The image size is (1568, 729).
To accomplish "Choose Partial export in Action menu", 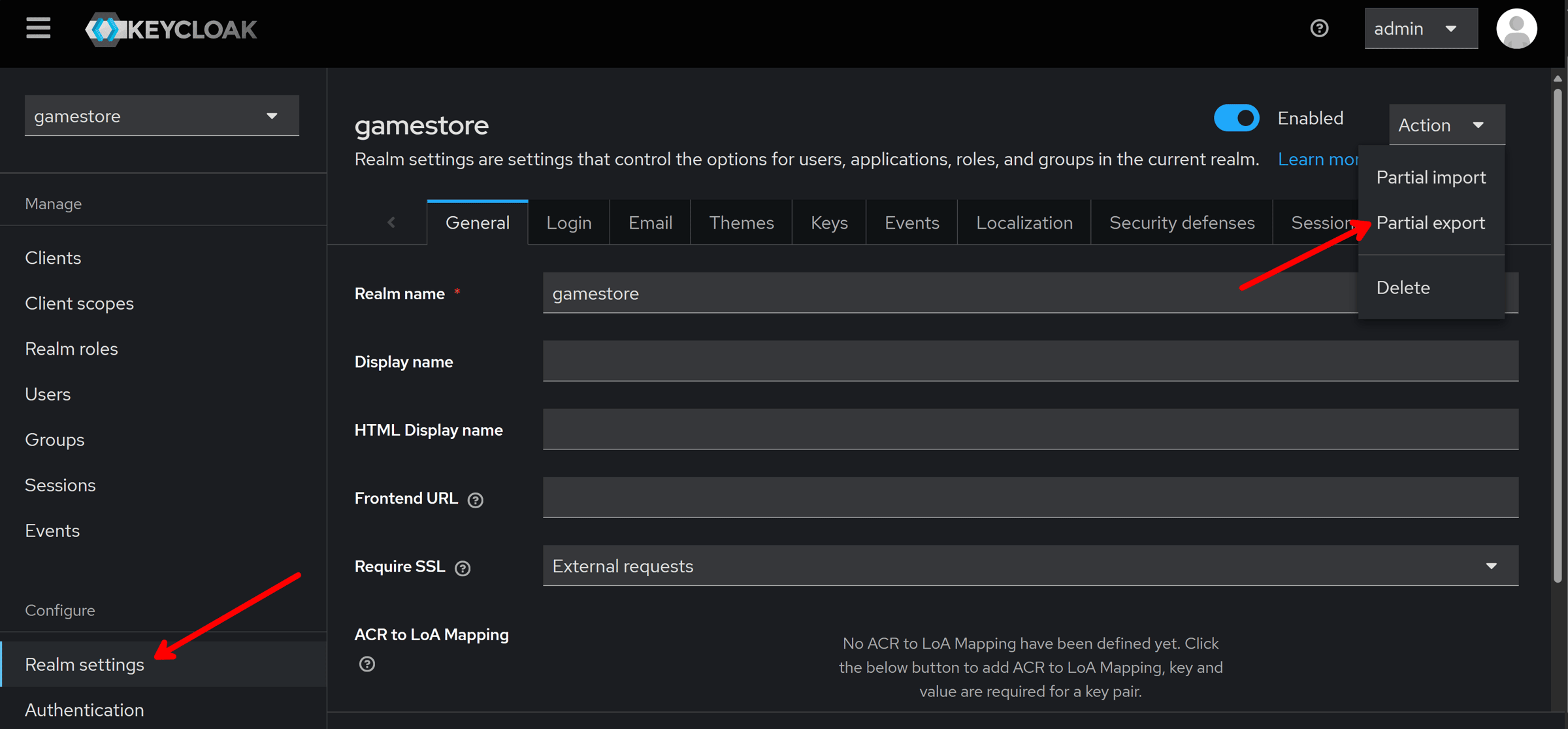I will point(1431,223).
